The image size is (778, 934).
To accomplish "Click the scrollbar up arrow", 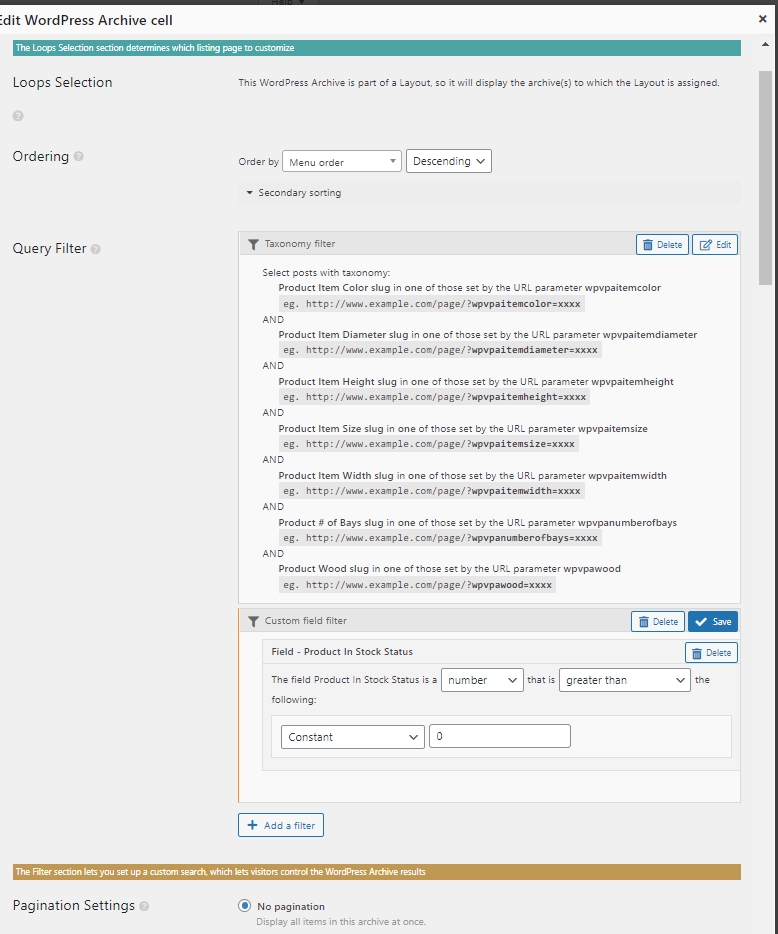I will (x=765, y=45).
